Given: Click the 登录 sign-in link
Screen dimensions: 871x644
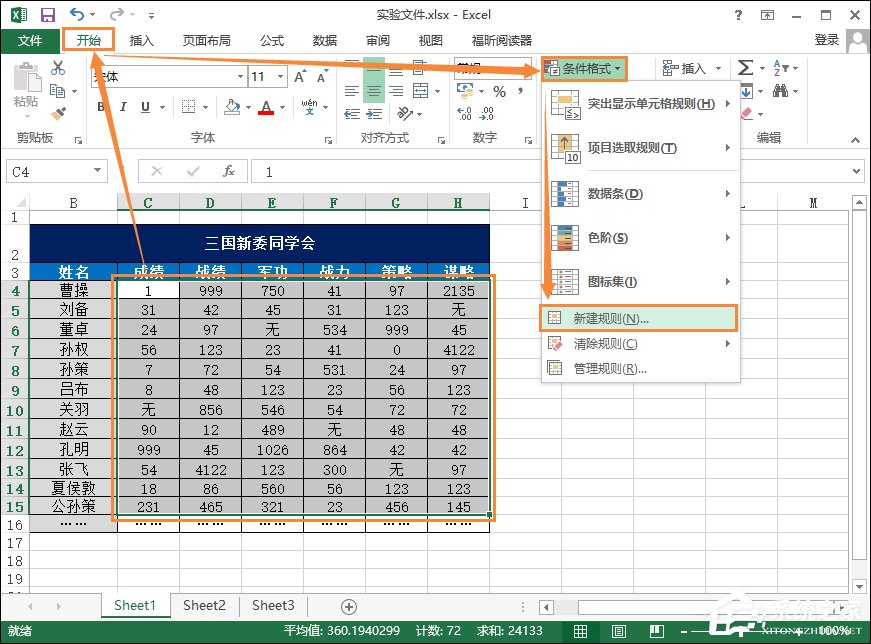Looking at the screenshot, I should click(827, 41).
